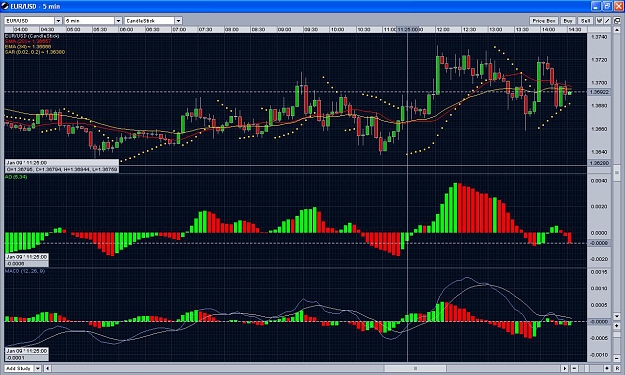
Task: Click the 07:00 time axis label
Action: point(179,30)
